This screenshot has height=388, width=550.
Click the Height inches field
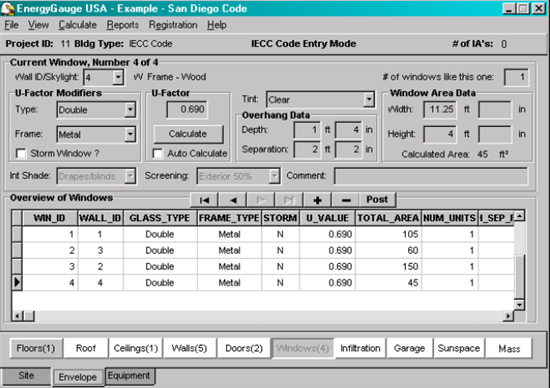click(495, 134)
